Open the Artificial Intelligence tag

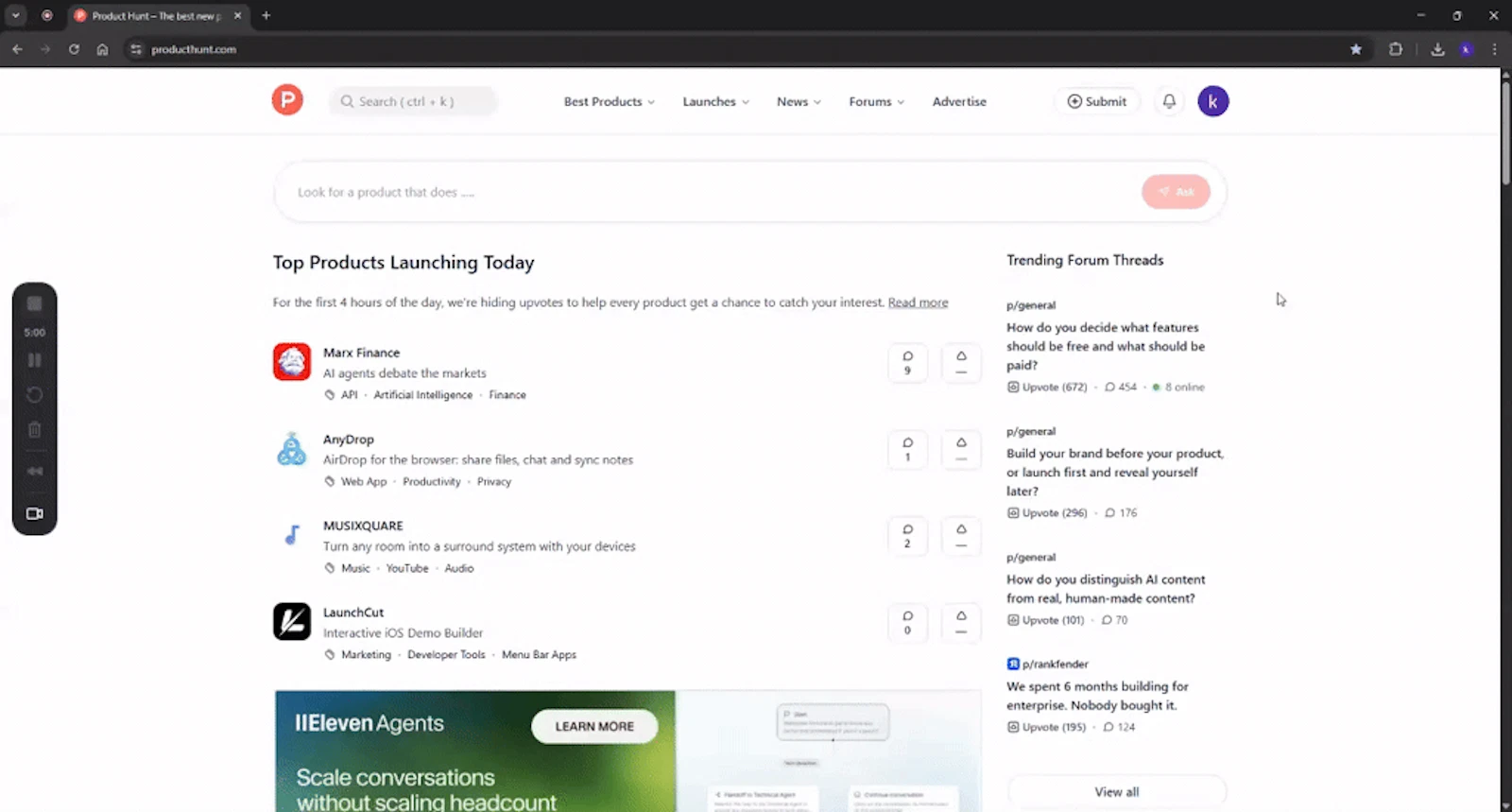point(422,395)
